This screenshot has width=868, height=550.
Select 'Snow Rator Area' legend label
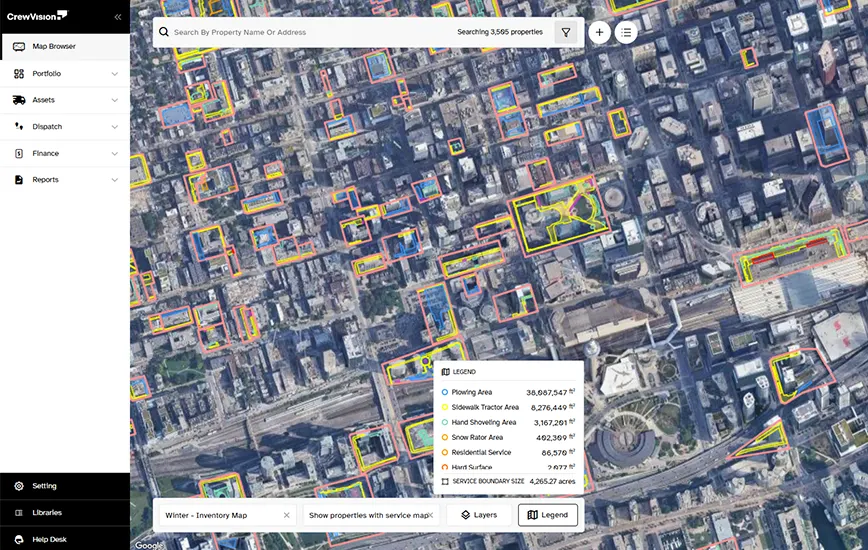[x=477, y=437]
